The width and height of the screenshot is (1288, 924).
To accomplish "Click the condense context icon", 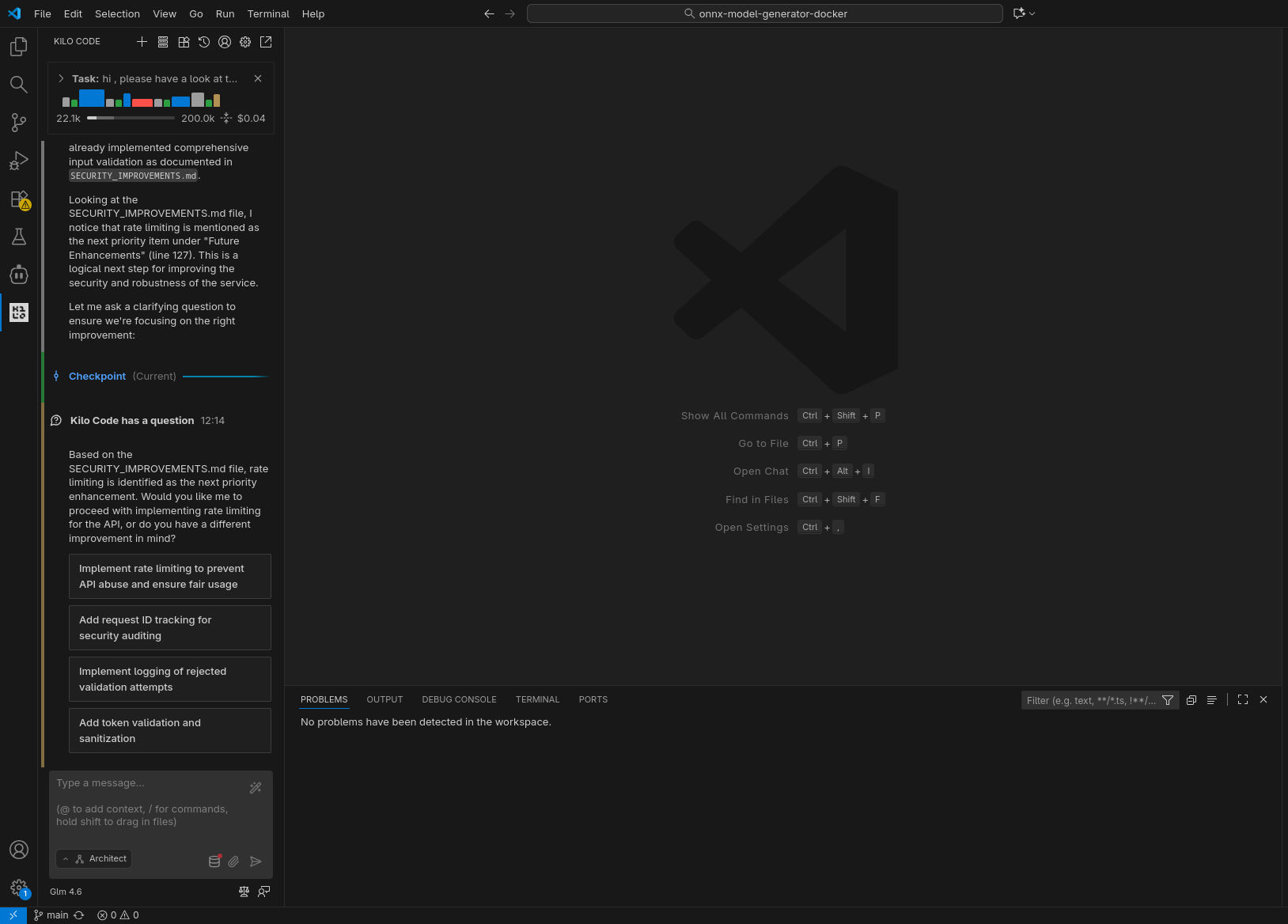I will click(226, 118).
